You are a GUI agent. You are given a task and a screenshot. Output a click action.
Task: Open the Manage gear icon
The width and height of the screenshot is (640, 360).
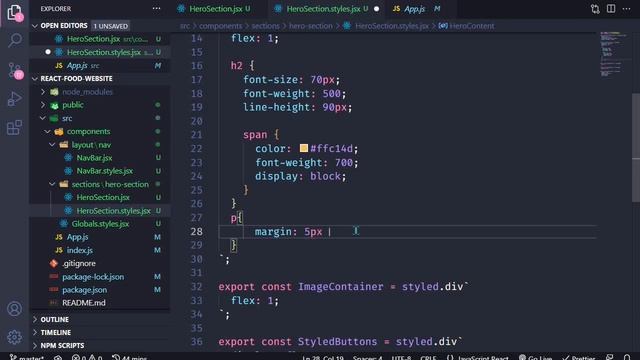[14, 337]
